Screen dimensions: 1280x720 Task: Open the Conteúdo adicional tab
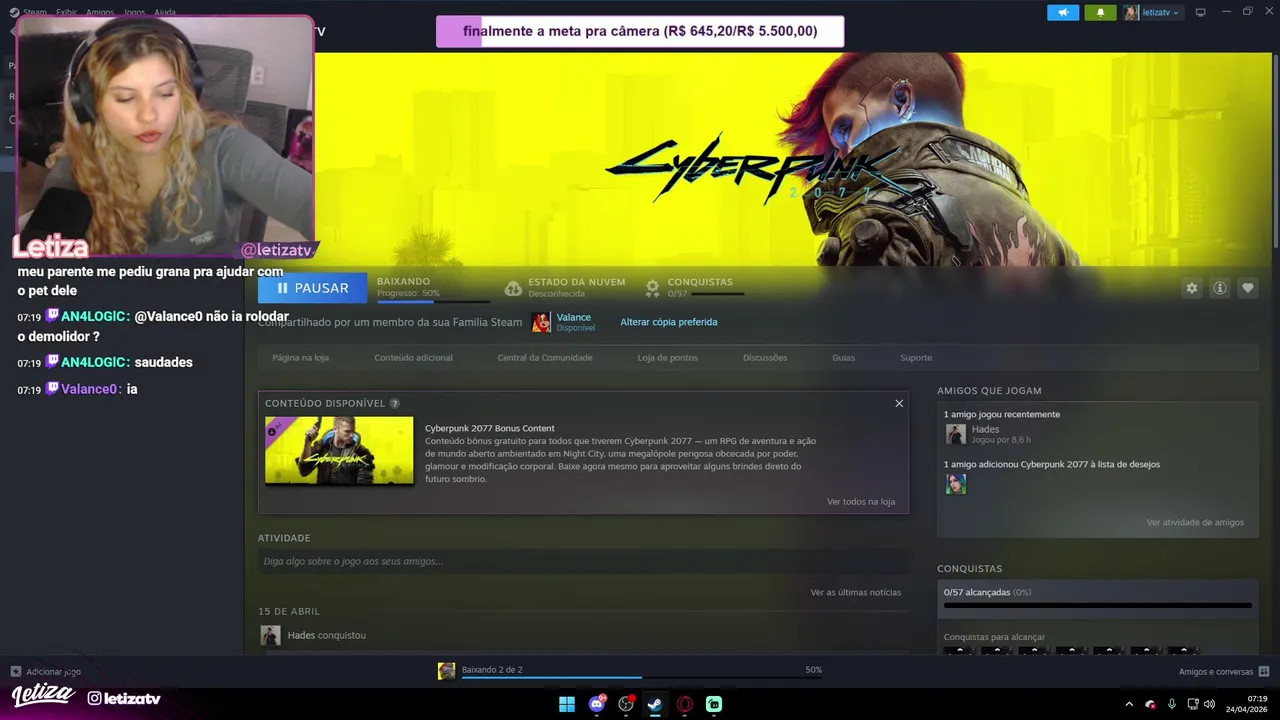tap(413, 357)
